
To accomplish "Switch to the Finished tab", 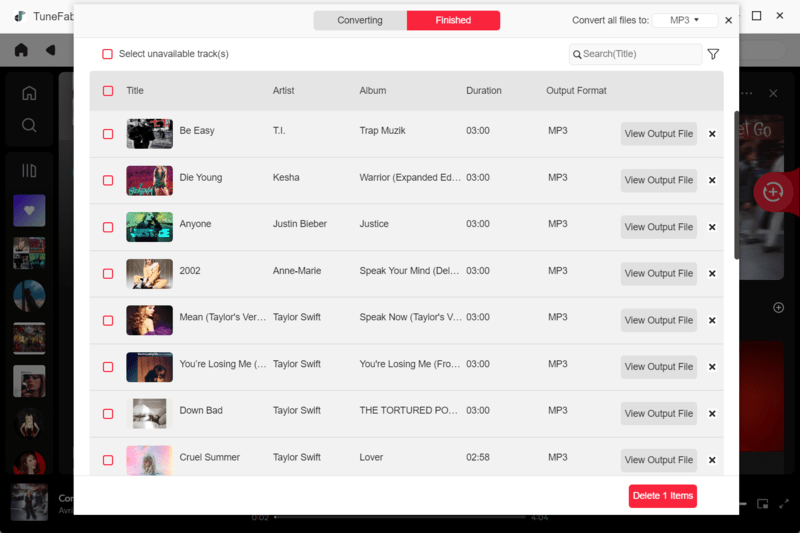I will coord(453,20).
